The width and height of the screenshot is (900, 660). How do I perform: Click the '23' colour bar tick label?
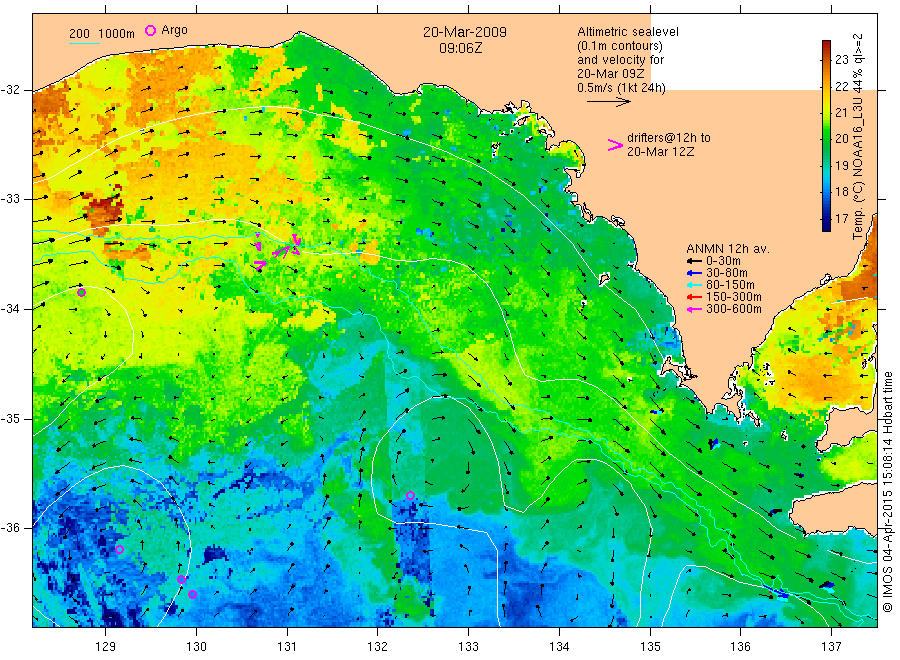(841, 59)
